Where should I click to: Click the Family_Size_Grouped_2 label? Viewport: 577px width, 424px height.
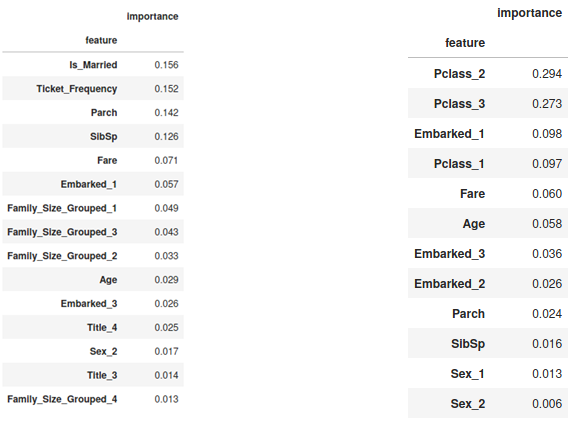tap(62, 256)
